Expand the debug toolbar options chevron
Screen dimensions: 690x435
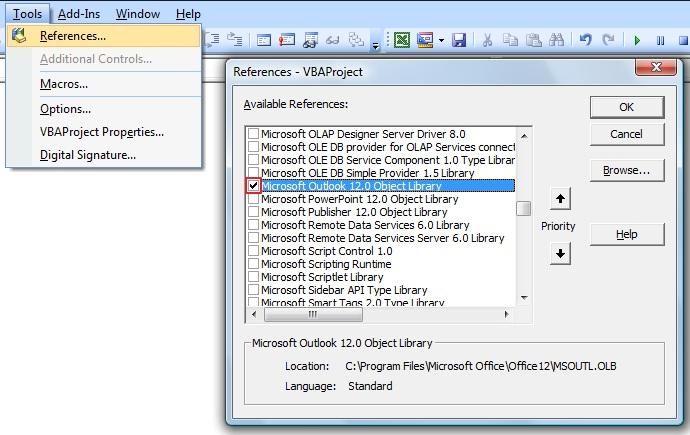[375, 44]
